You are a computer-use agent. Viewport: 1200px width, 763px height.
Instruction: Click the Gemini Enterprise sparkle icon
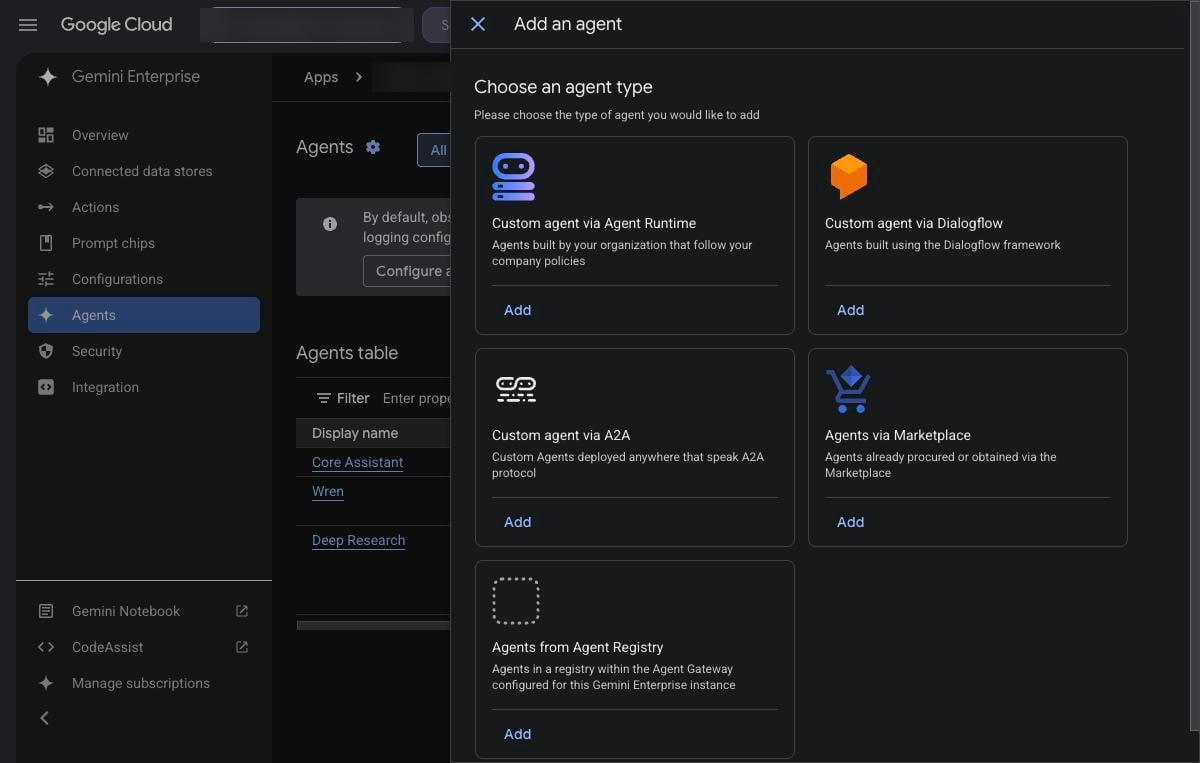47,77
